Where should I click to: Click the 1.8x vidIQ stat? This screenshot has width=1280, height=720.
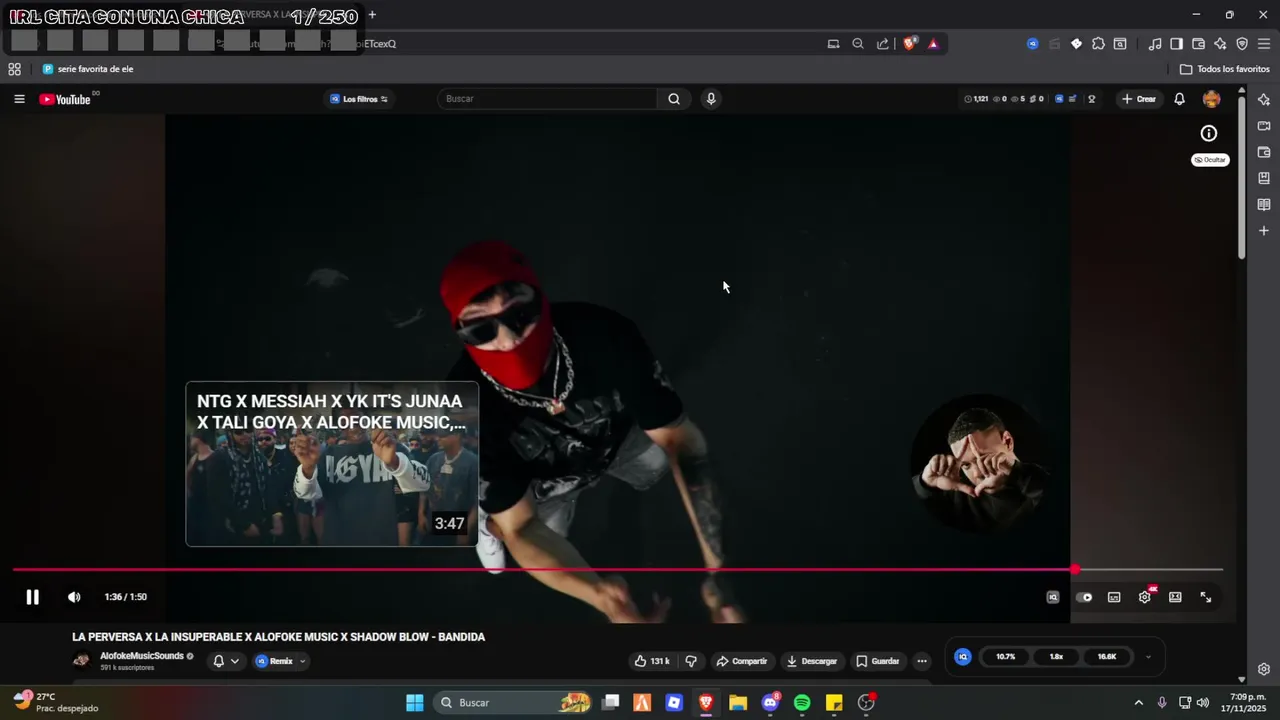coord(1056,657)
